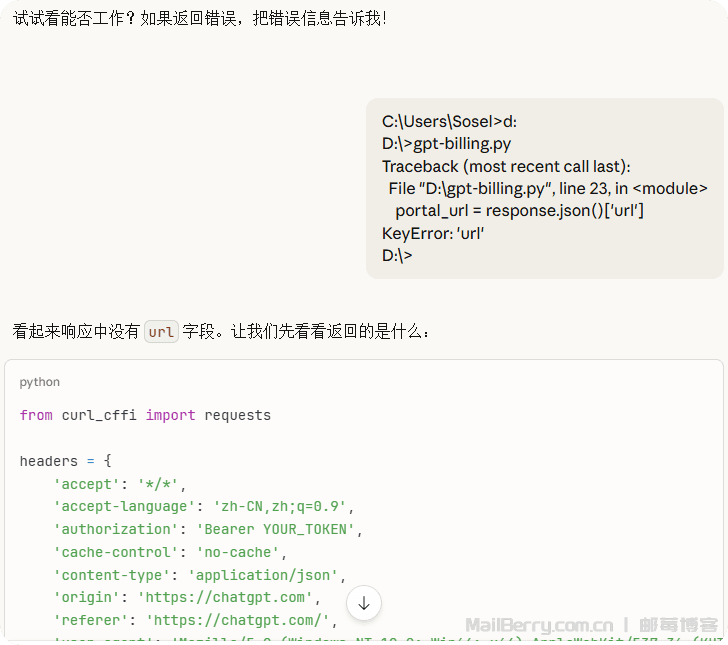Click the inline url code tag
This screenshot has width=728, height=645.
point(161,331)
